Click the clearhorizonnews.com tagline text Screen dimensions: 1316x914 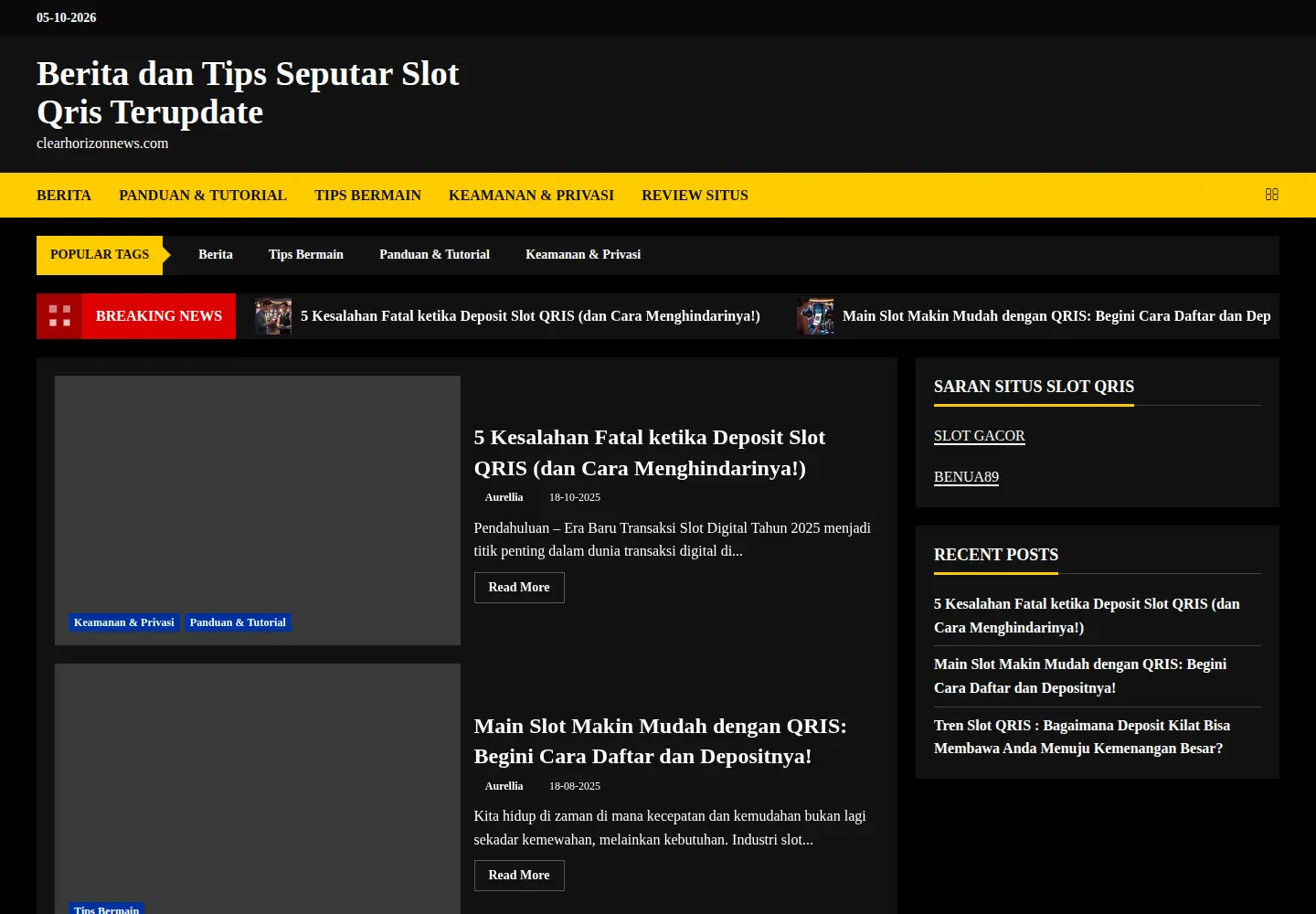click(x=102, y=143)
